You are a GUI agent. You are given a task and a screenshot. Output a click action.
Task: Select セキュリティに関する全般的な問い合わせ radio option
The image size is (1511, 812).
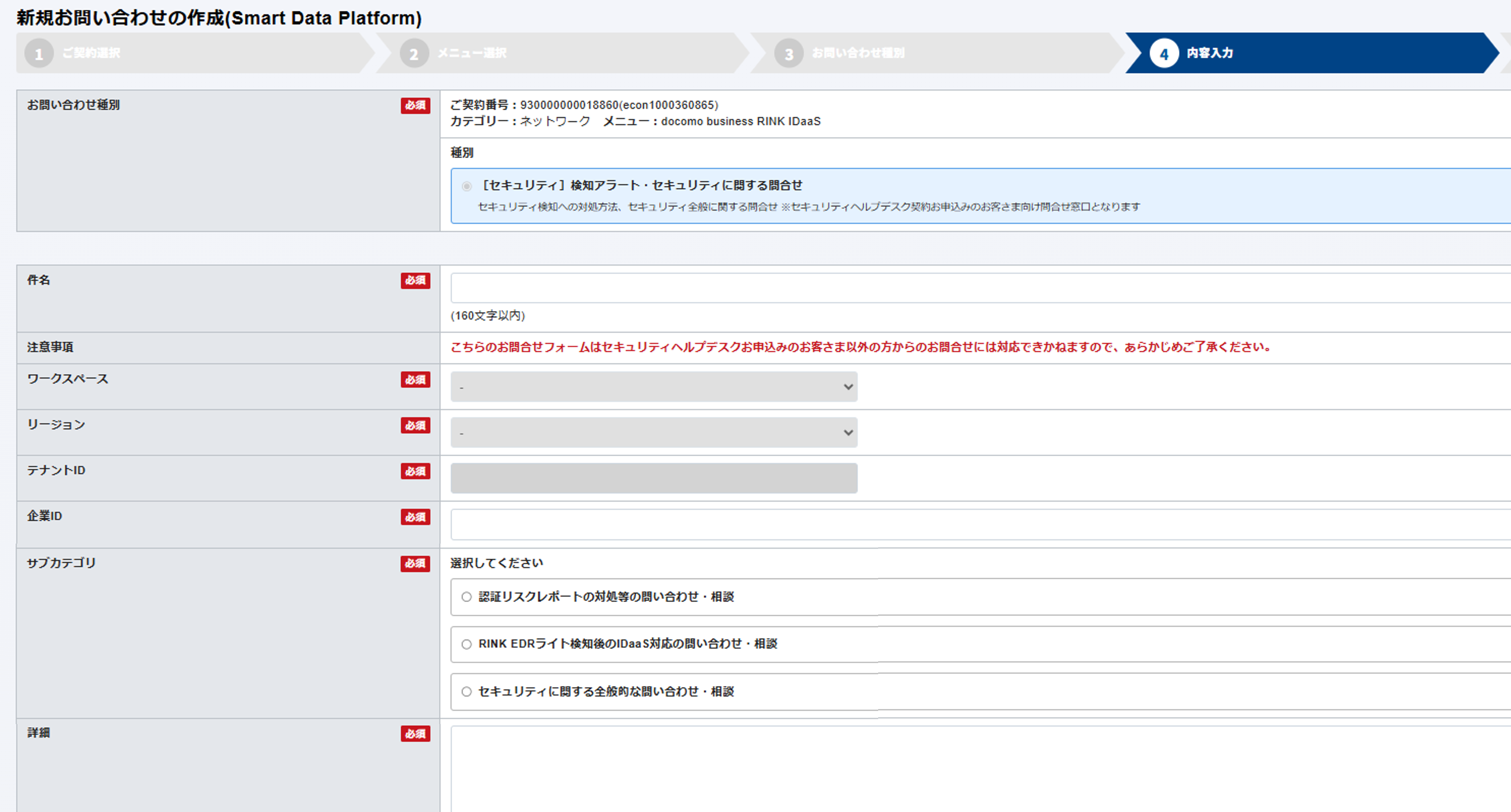pyautogui.click(x=466, y=692)
